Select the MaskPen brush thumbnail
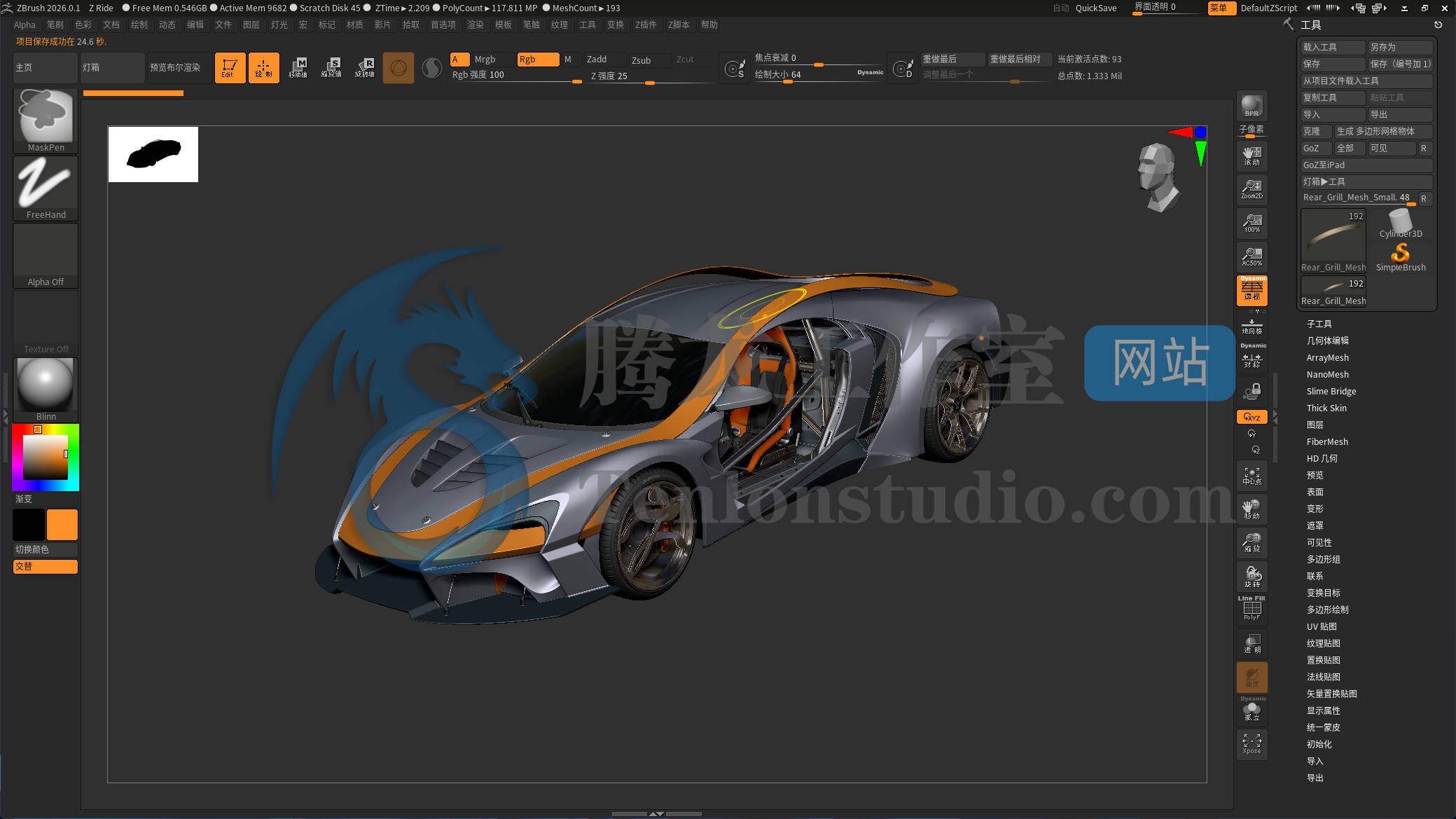Viewport: 1456px width, 819px height. pyautogui.click(x=45, y=116)
